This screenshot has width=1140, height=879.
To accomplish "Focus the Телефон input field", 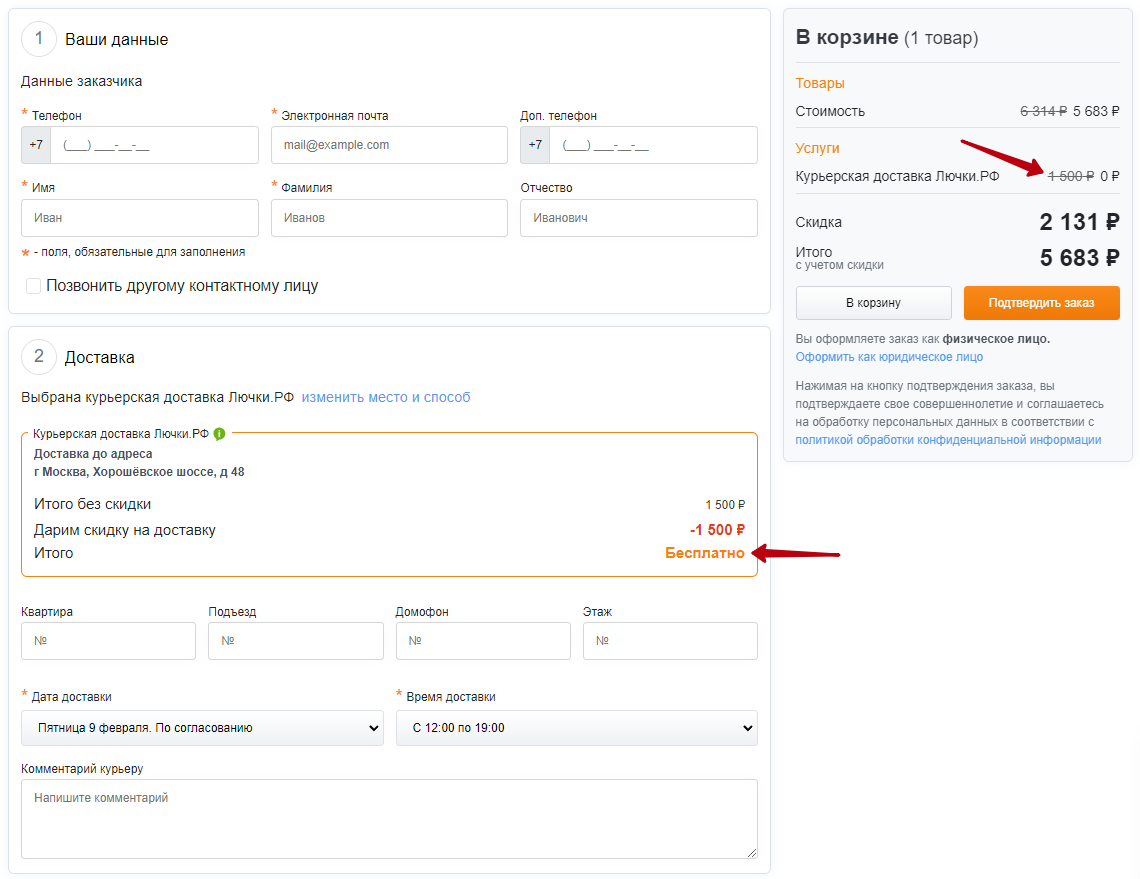I will click(154, 145).
